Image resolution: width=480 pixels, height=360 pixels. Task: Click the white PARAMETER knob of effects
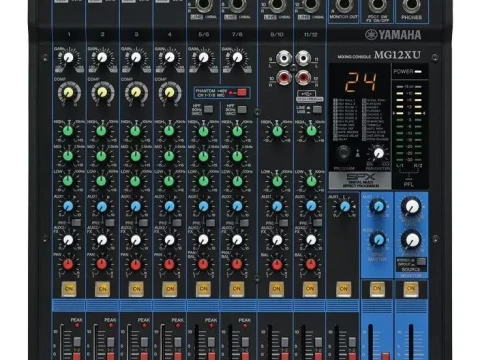379,153
